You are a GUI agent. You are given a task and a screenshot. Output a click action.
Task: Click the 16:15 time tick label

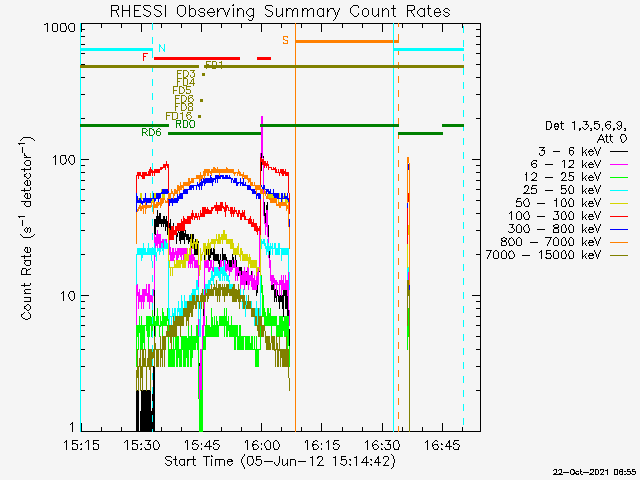pyautogui.click(x=322, y=445)
